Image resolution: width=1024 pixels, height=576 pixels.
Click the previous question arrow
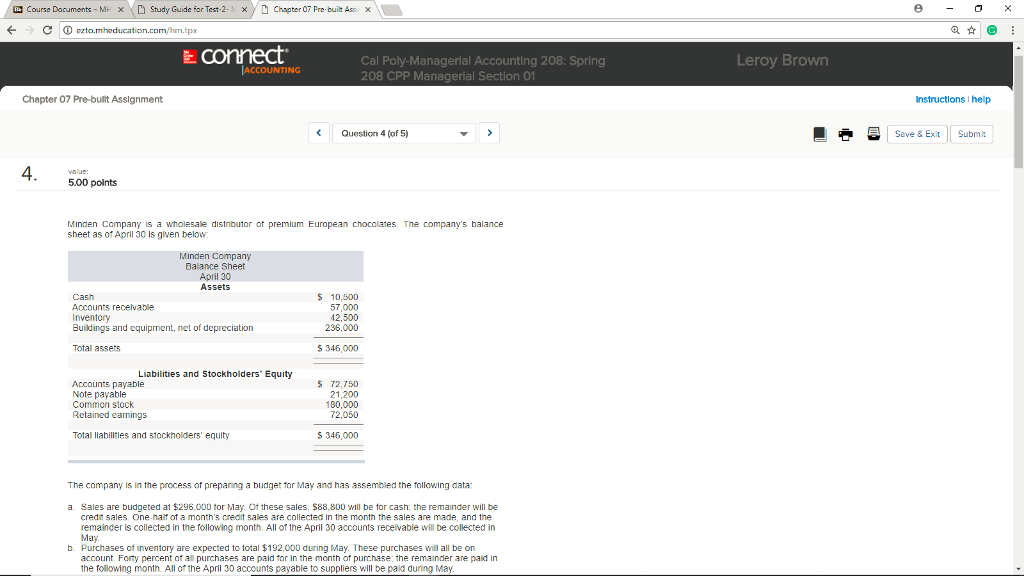tap(319, 132)
